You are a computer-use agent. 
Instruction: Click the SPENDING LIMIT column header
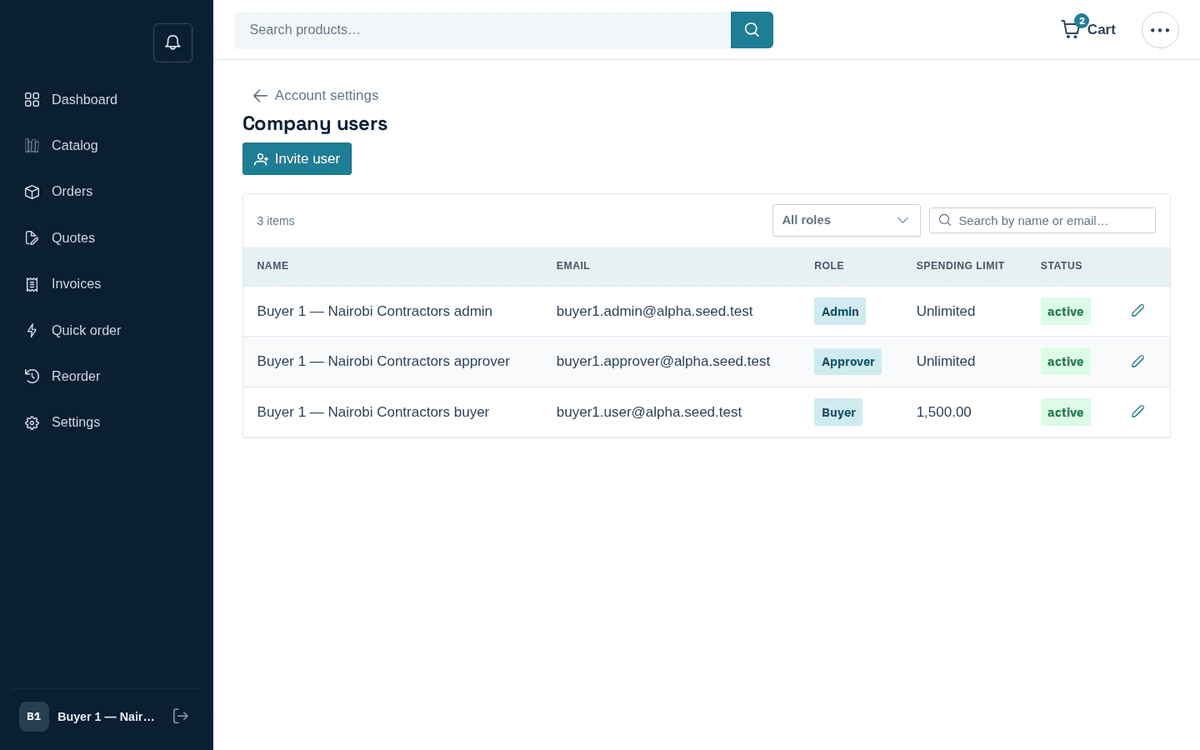(x=960, y=266)
